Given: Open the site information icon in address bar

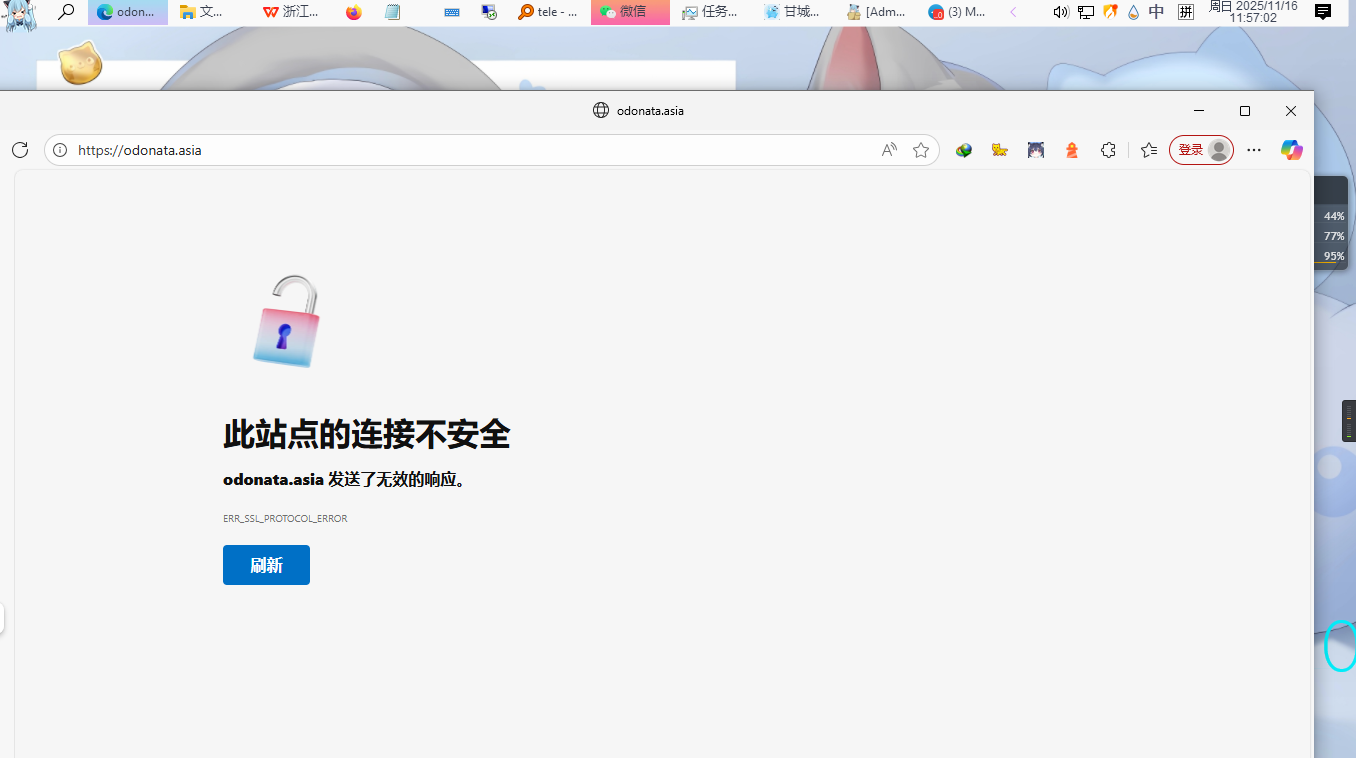Looking at the screenshot, I should (60, 150).
